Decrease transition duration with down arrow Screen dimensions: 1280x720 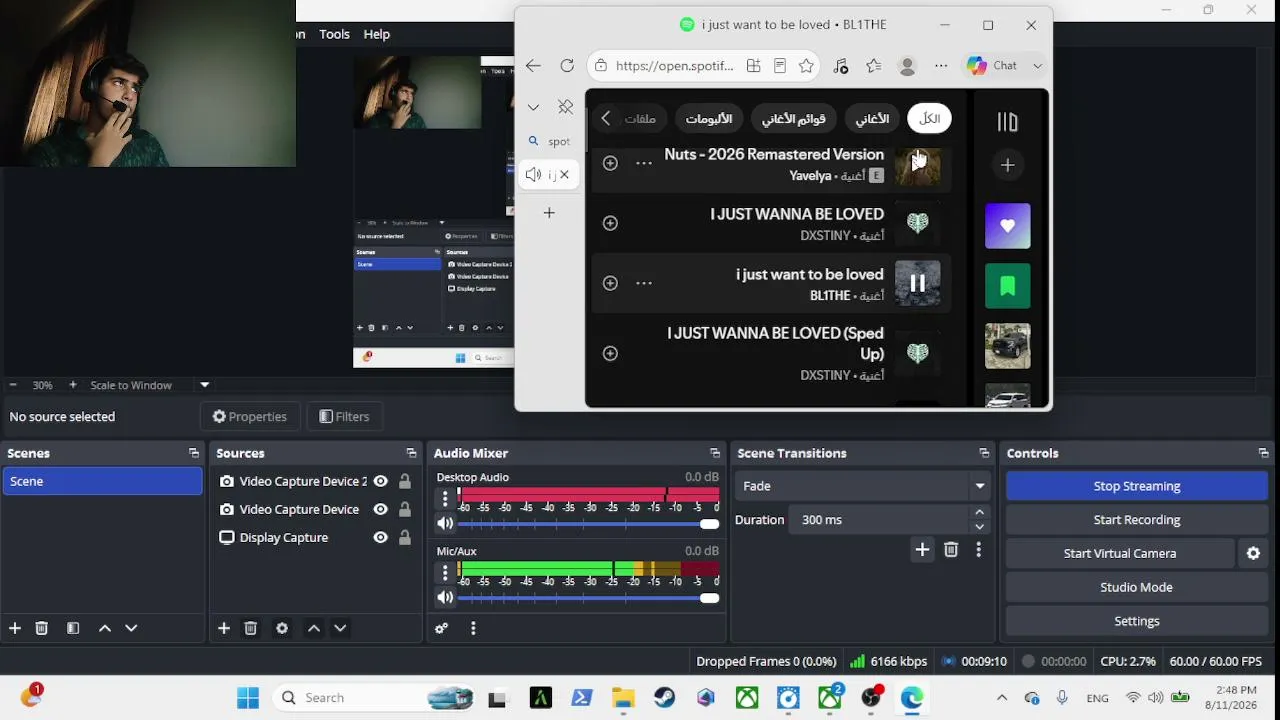(979, 527)
